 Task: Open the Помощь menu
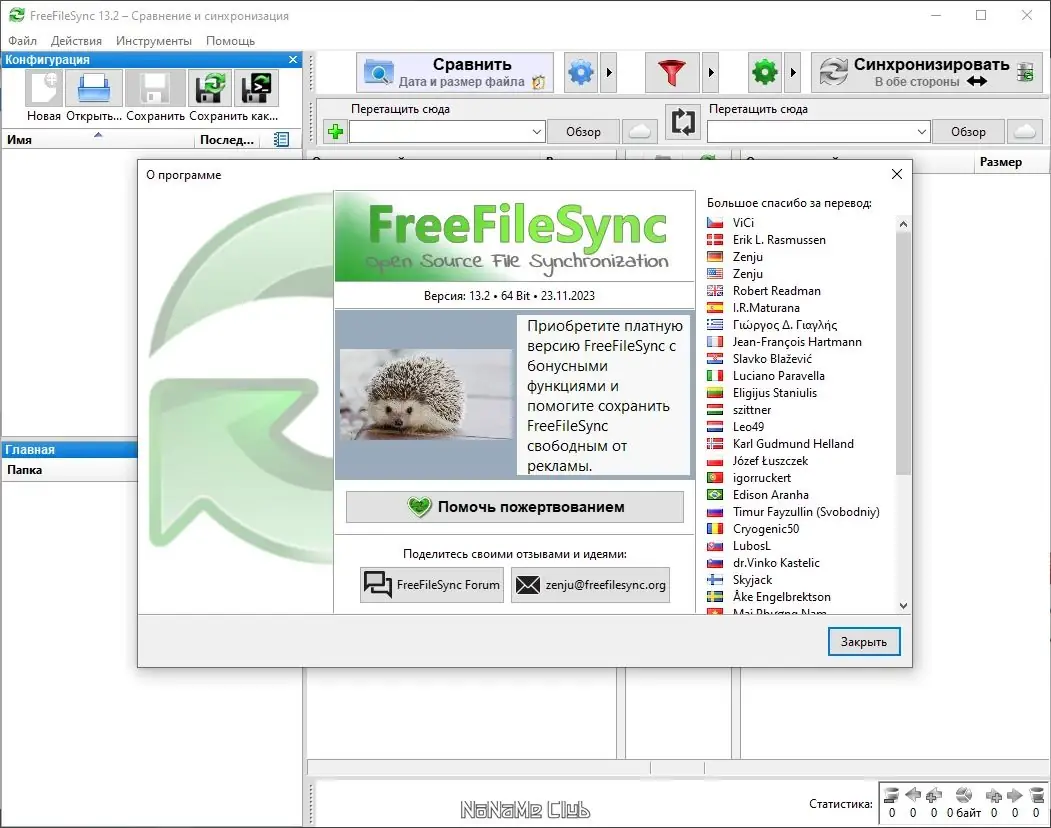(x=230, y=40)
